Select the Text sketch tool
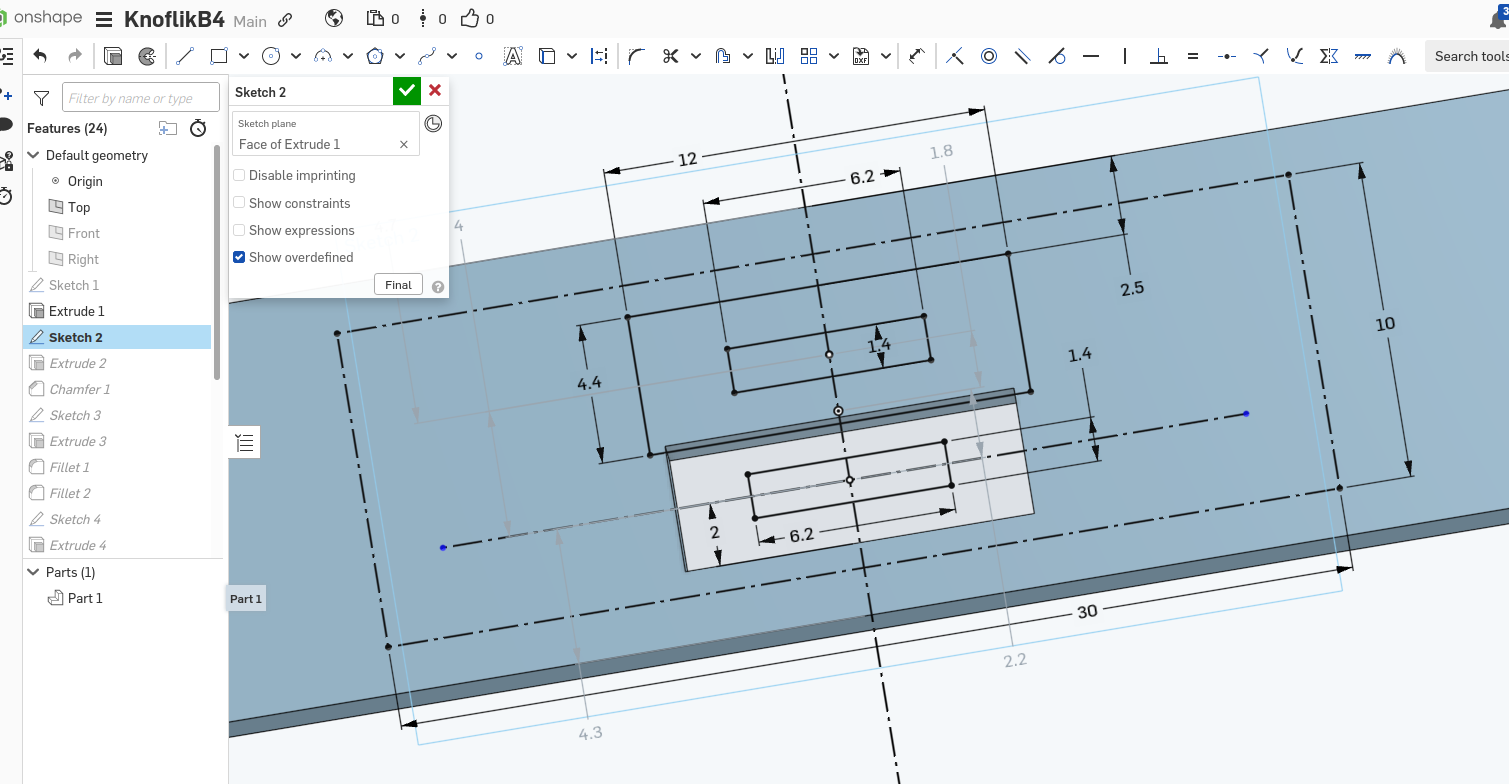This screenshot has width=1509, height=784. [512, 56]
